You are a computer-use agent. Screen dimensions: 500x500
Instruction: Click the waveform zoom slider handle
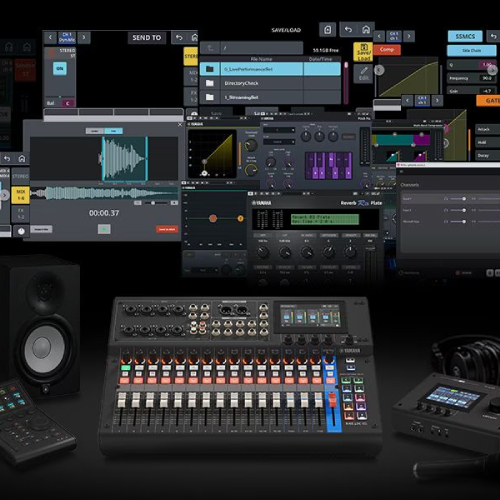[x=153, y=203]
